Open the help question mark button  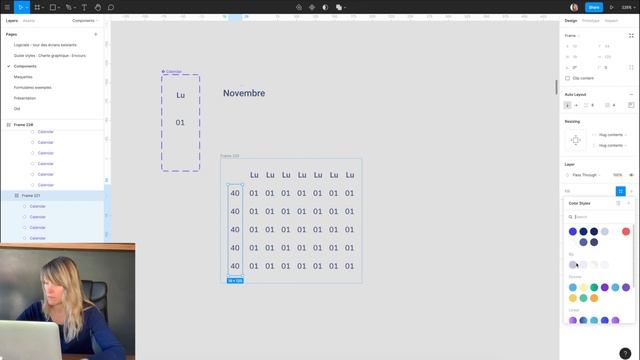625,353
